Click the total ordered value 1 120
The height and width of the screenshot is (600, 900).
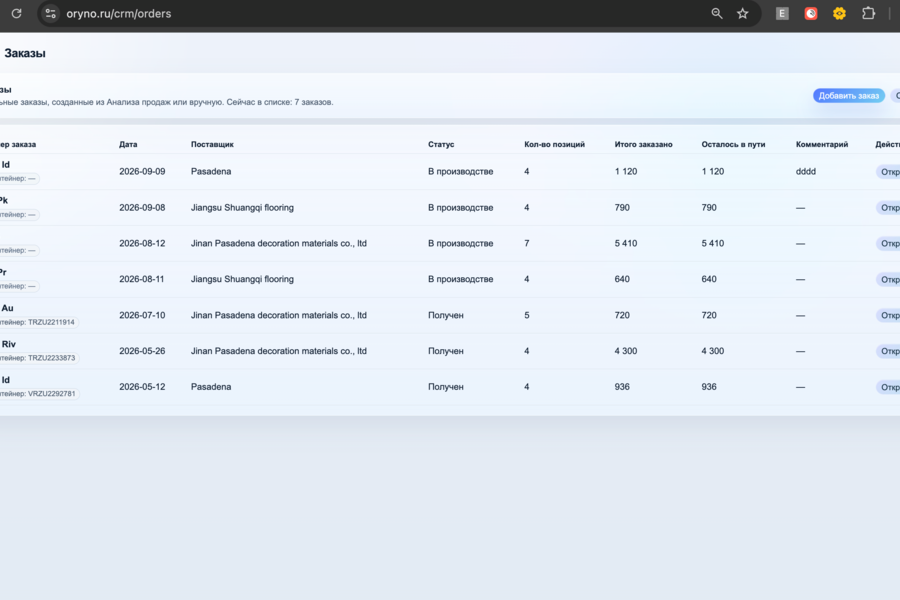coord(626,172)
